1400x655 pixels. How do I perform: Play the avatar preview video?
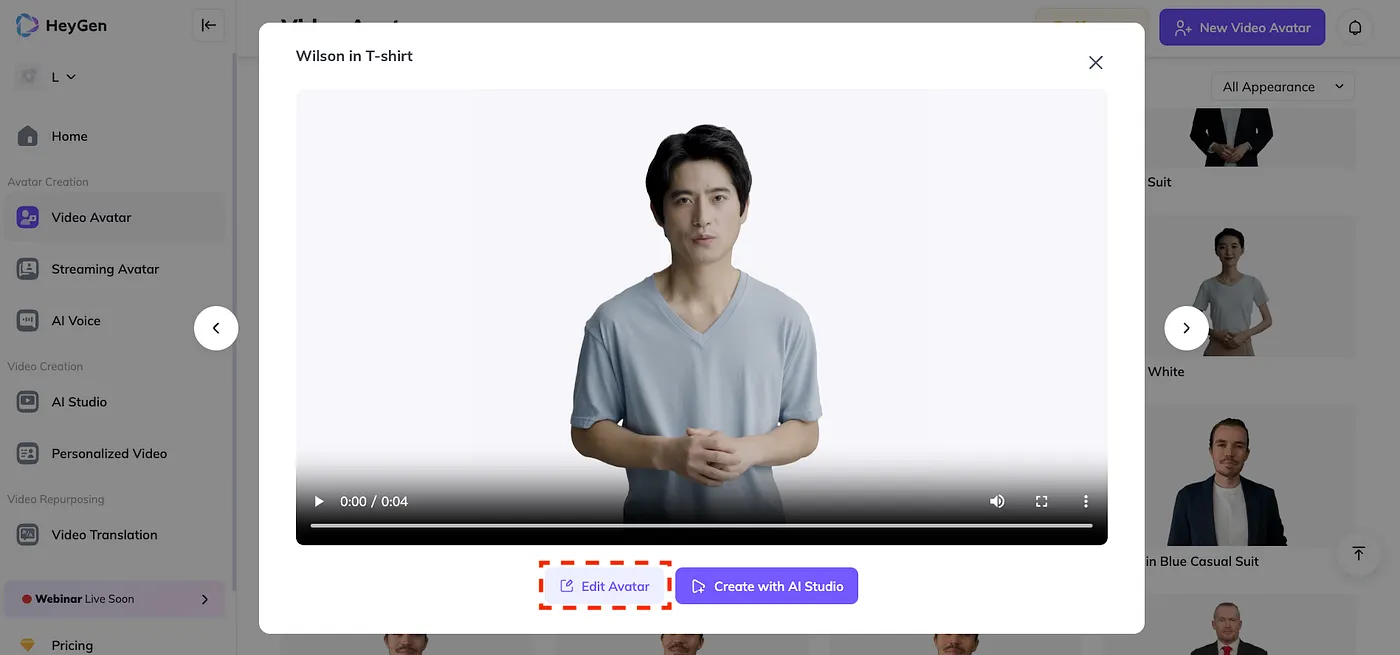click(x=319, y=501)
